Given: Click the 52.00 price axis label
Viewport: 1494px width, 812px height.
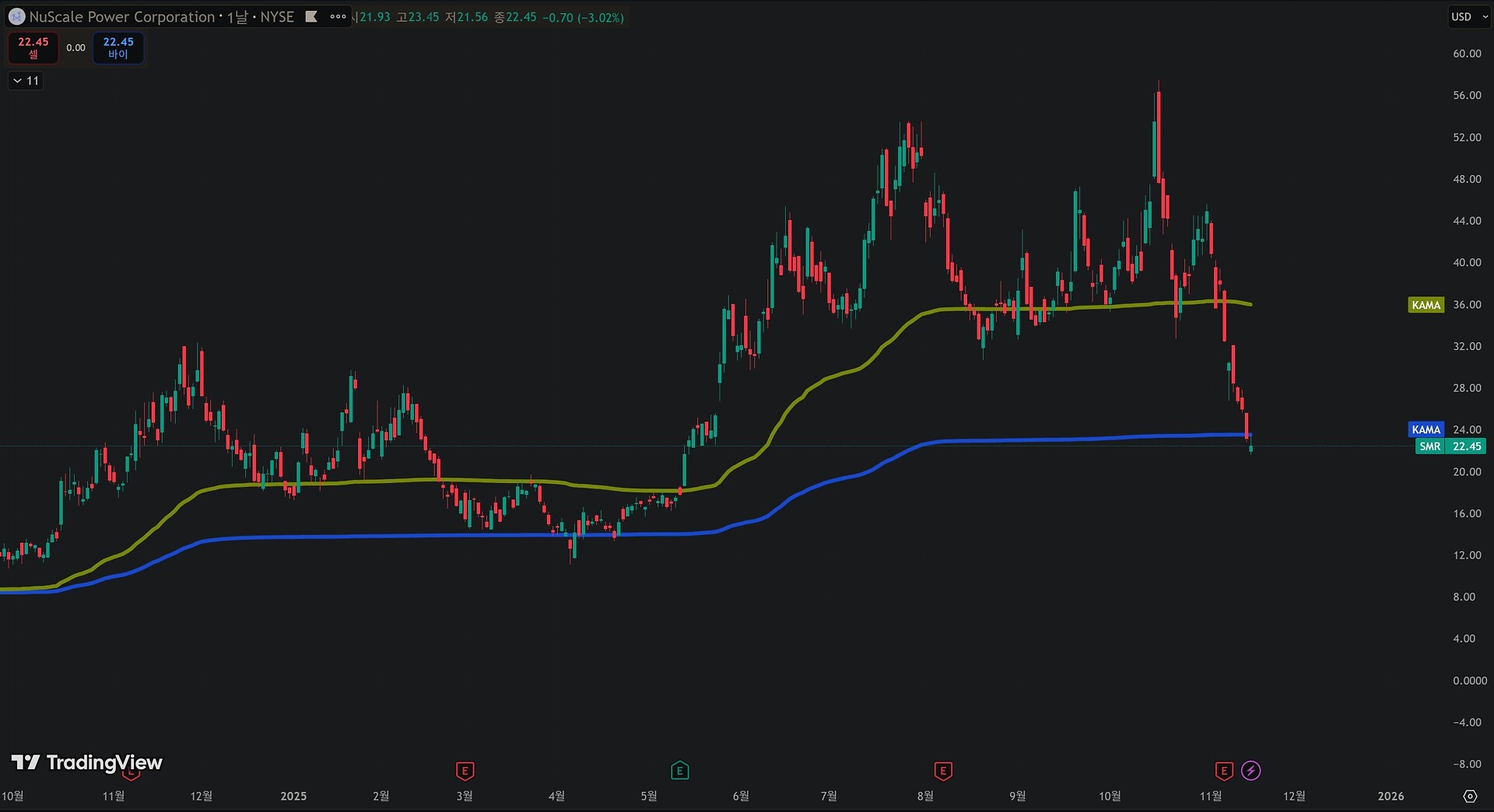Looking at the screenshot, I should (x=1467, y=138).
